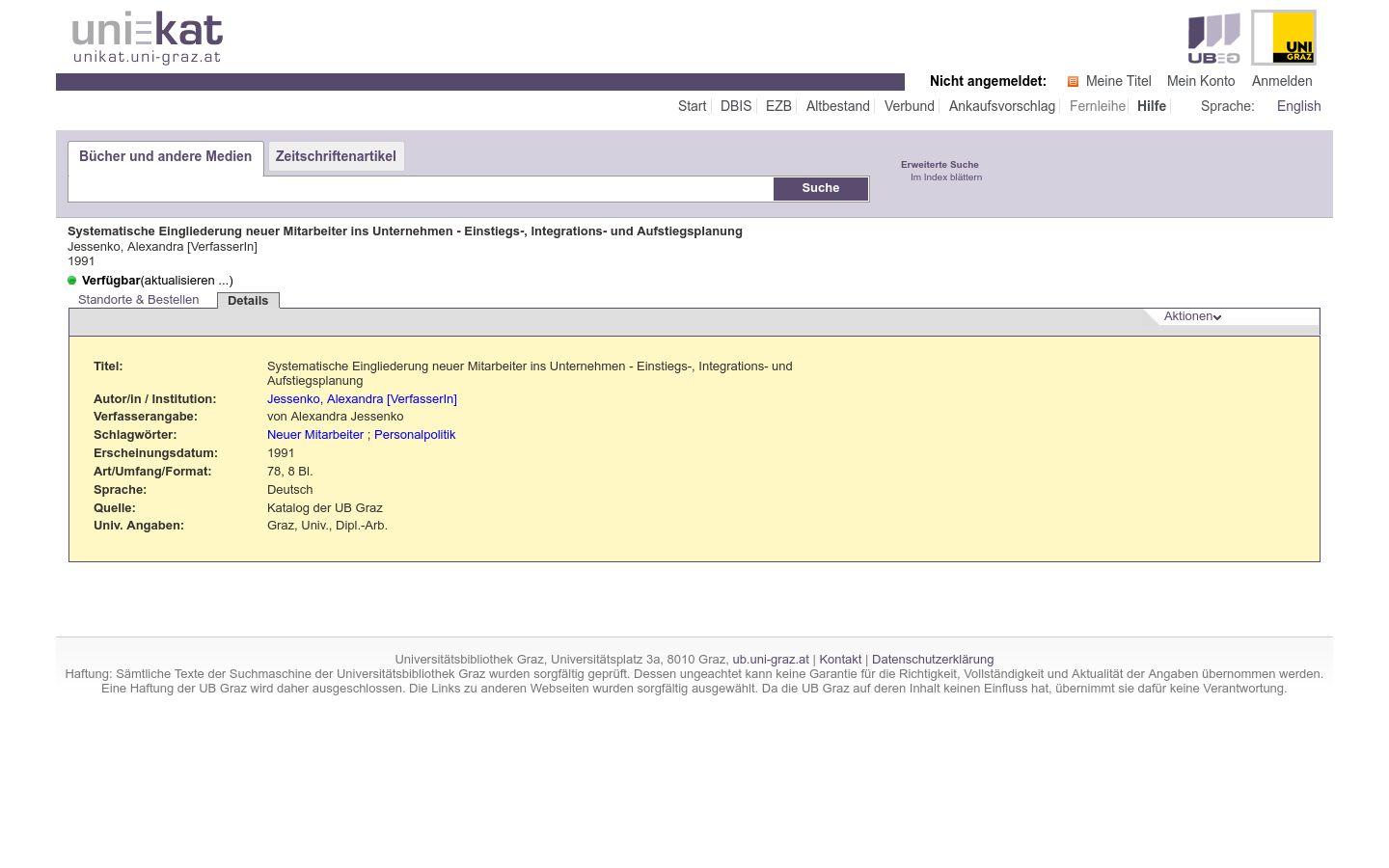Open Erweiterte Suche
1389x868 pixels.
[x=940, y=165]
